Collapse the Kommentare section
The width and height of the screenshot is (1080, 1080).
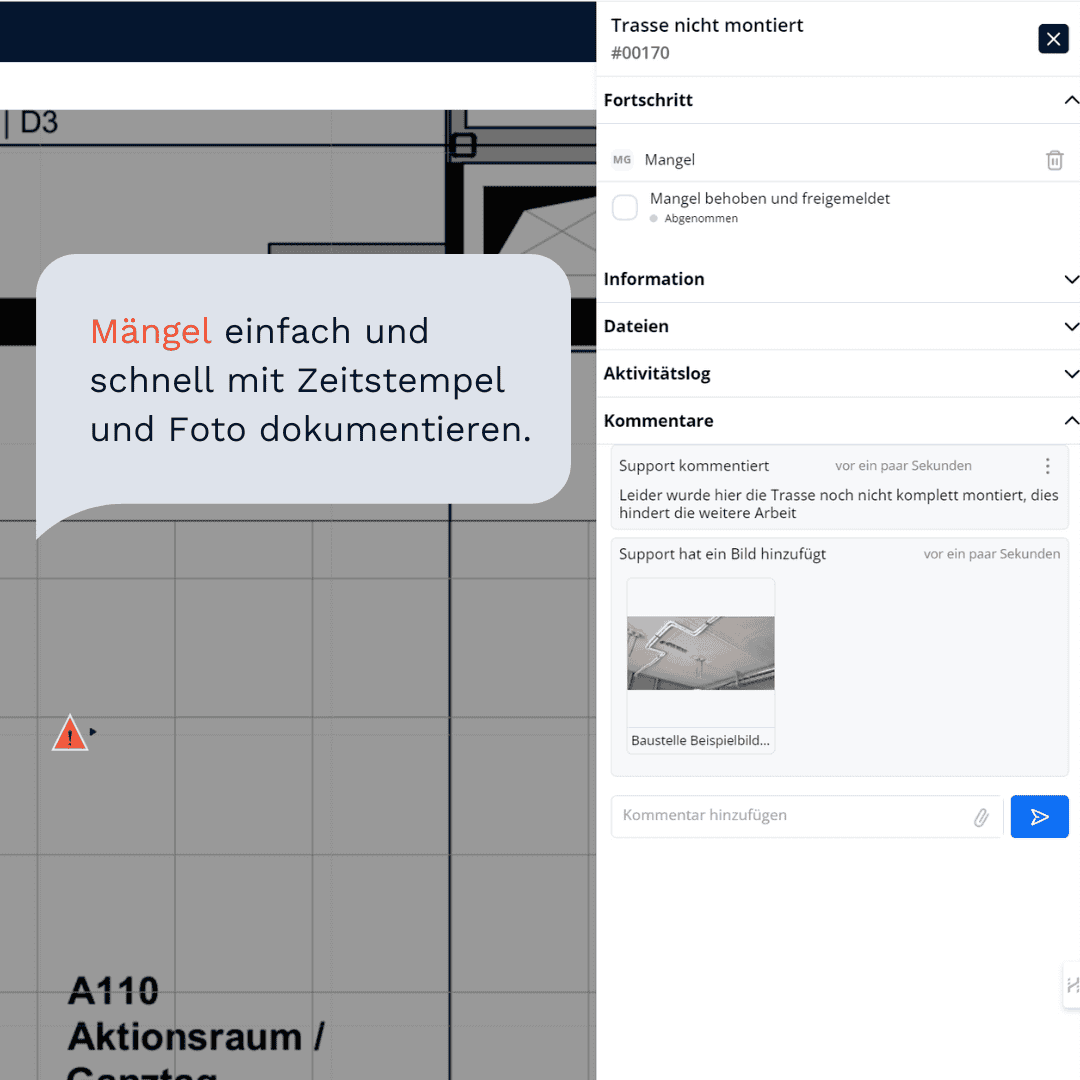coord(1071,420)
